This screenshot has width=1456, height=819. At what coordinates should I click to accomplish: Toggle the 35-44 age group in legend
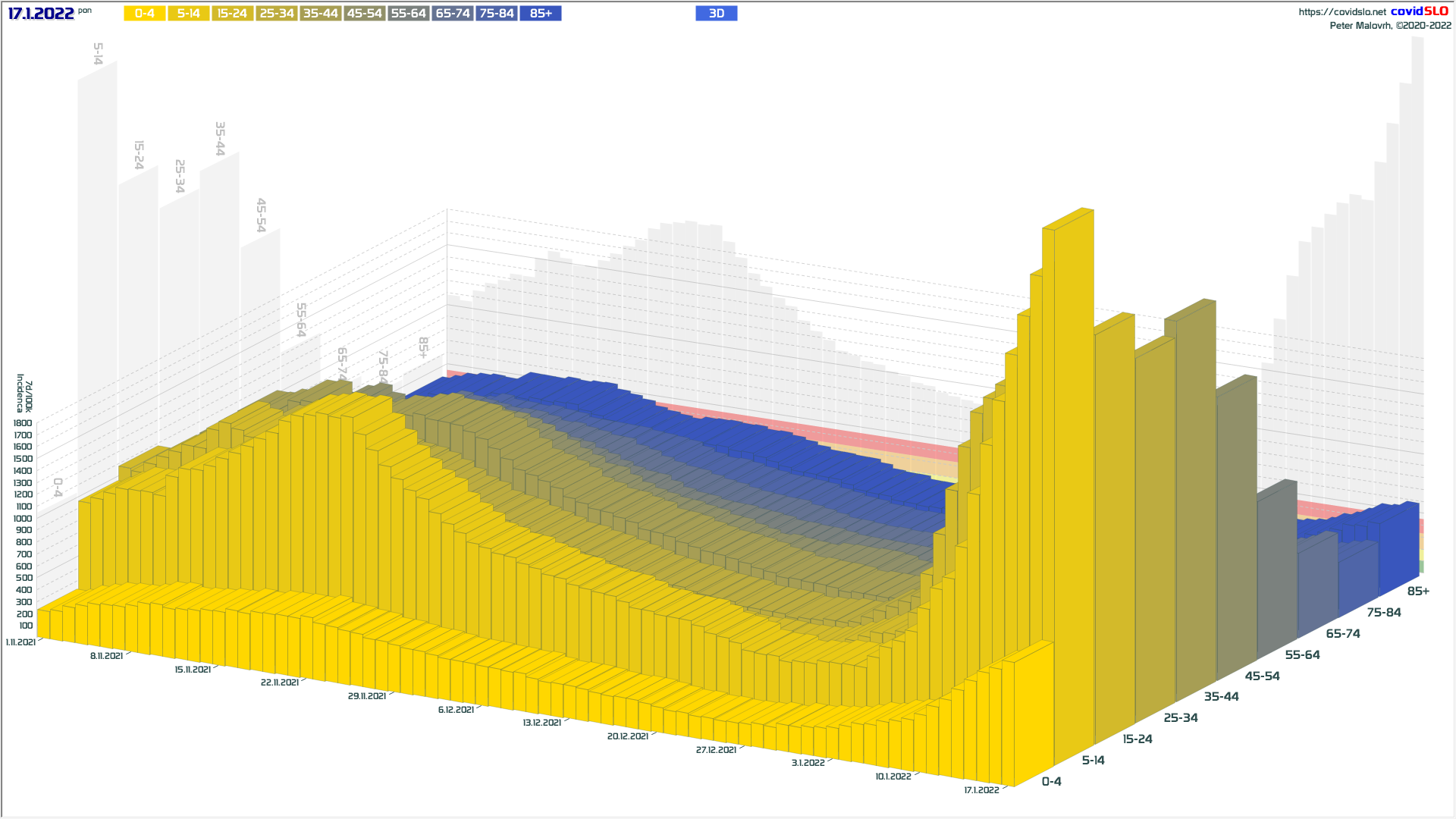[x=320, y=14]
